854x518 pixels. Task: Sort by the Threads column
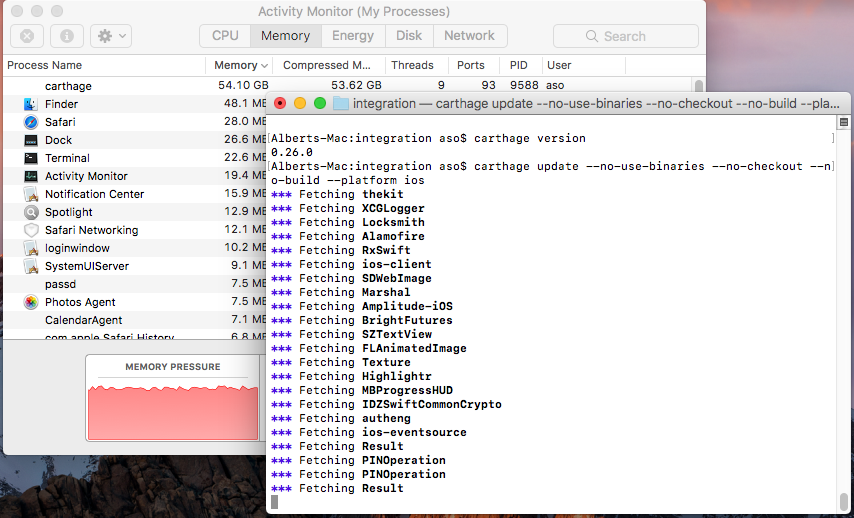[417, 65]
